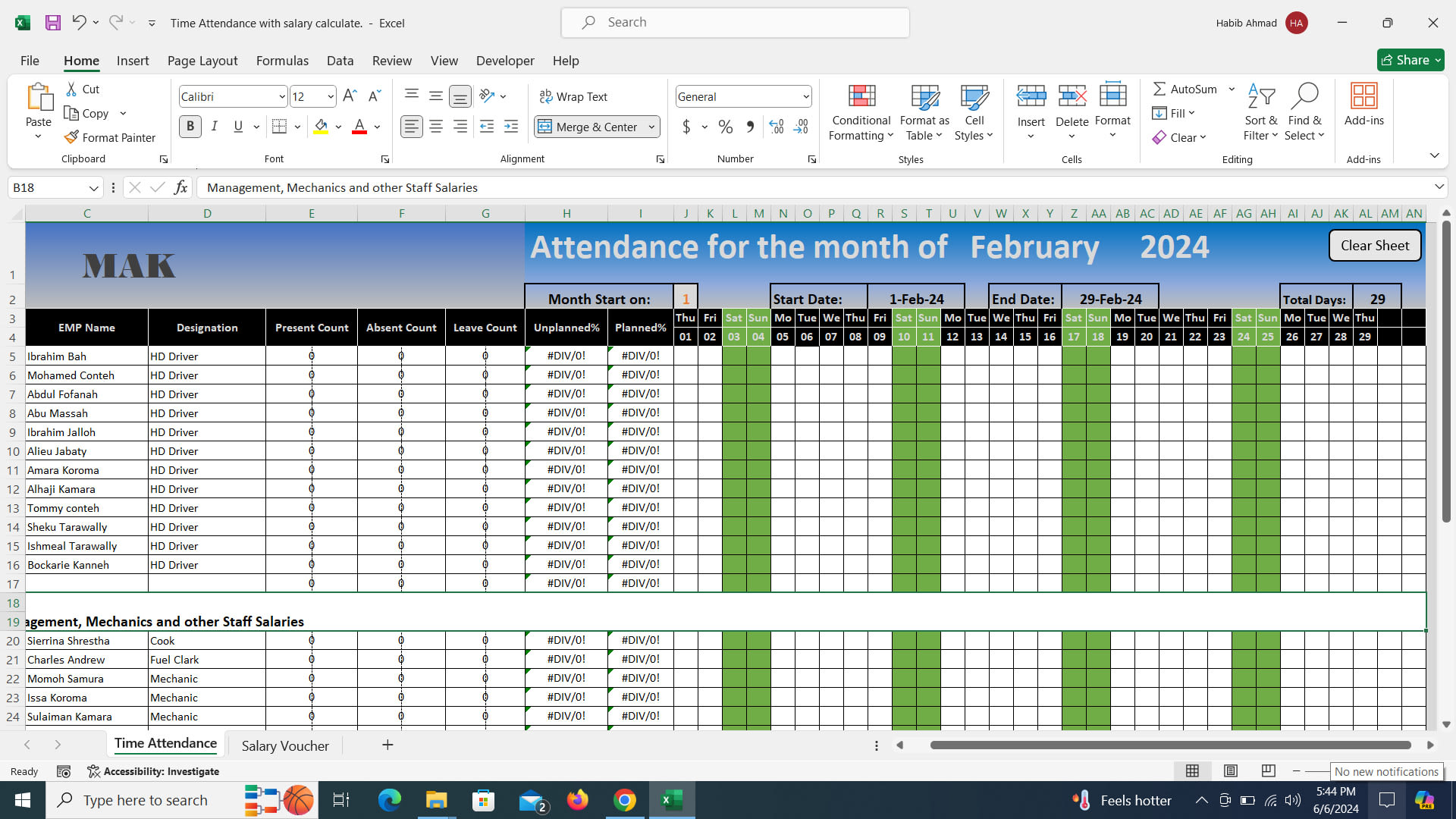Expand the Merge & Center dropdown arrow
Viewport: 1456px width, 819px height.
tap(651, 127)
